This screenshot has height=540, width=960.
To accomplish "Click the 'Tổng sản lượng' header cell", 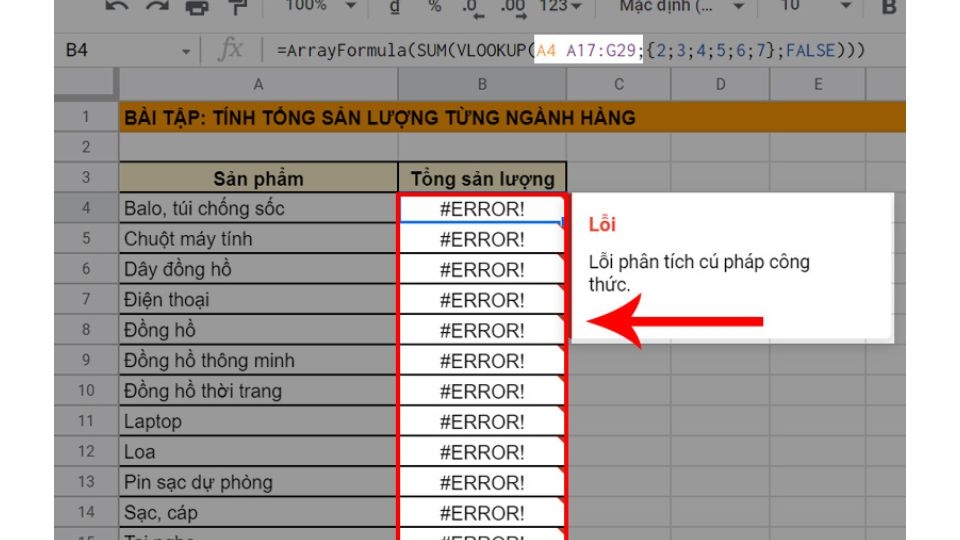I will [482, 178].
